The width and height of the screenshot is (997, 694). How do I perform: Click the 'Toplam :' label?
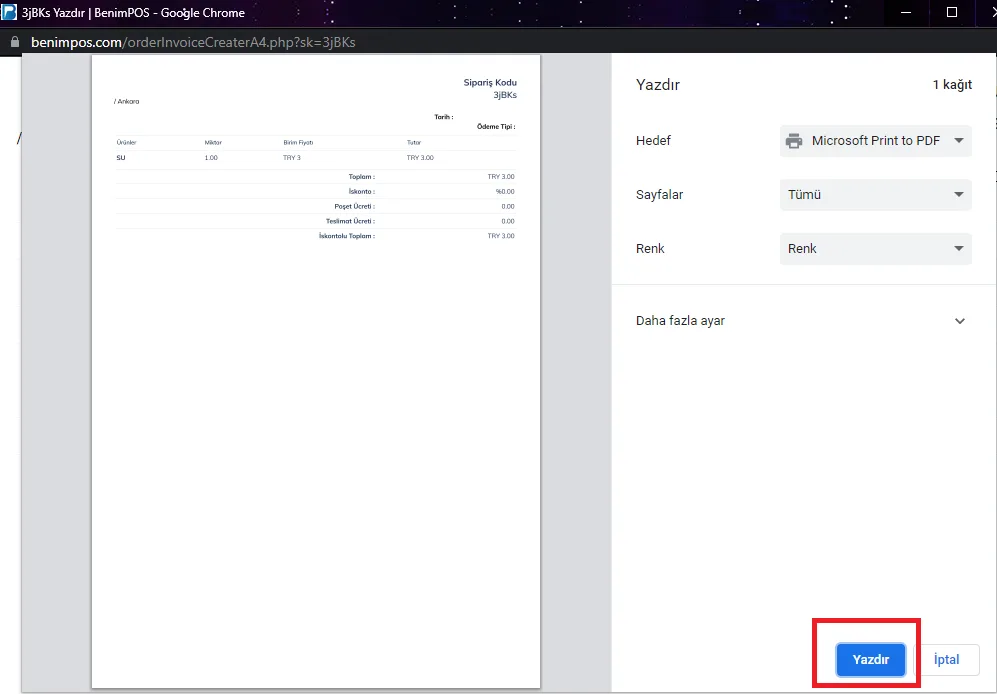pos(362,177)
